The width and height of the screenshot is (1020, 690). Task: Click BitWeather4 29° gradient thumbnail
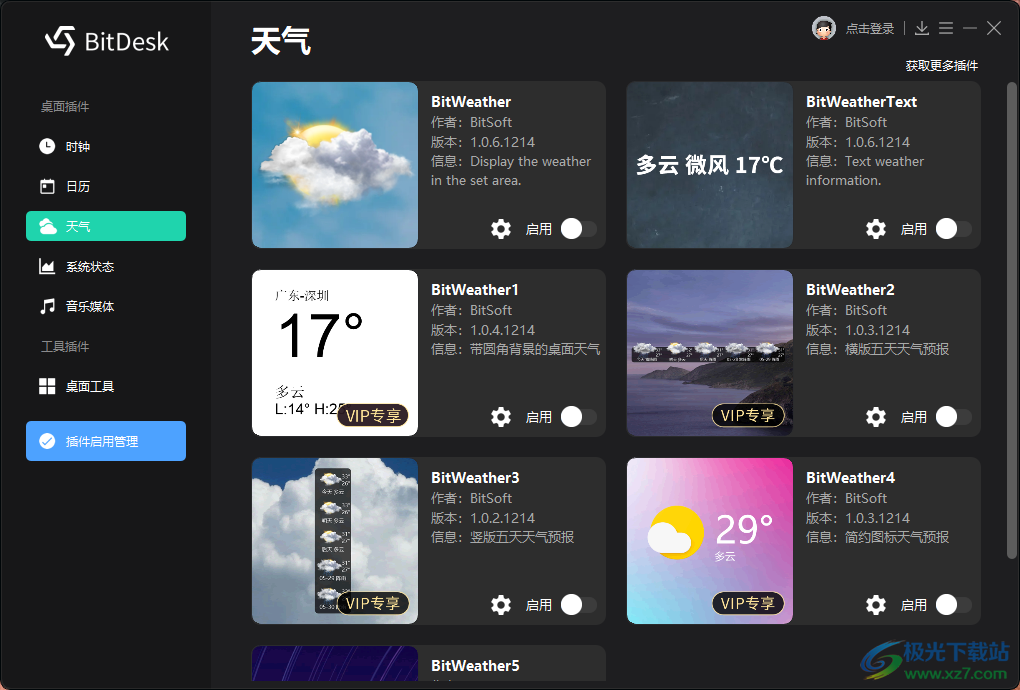710,540
